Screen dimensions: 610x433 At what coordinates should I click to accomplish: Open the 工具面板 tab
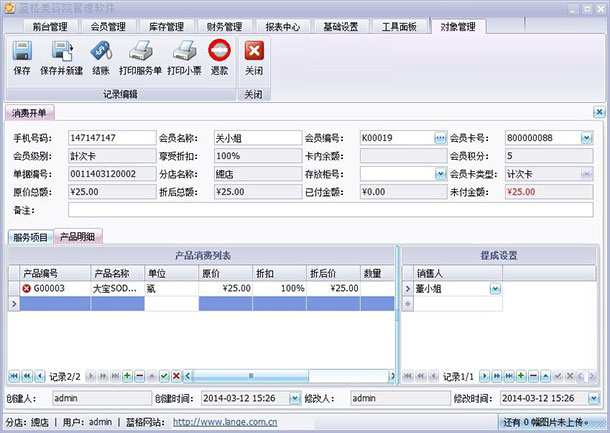coord(400,26)
